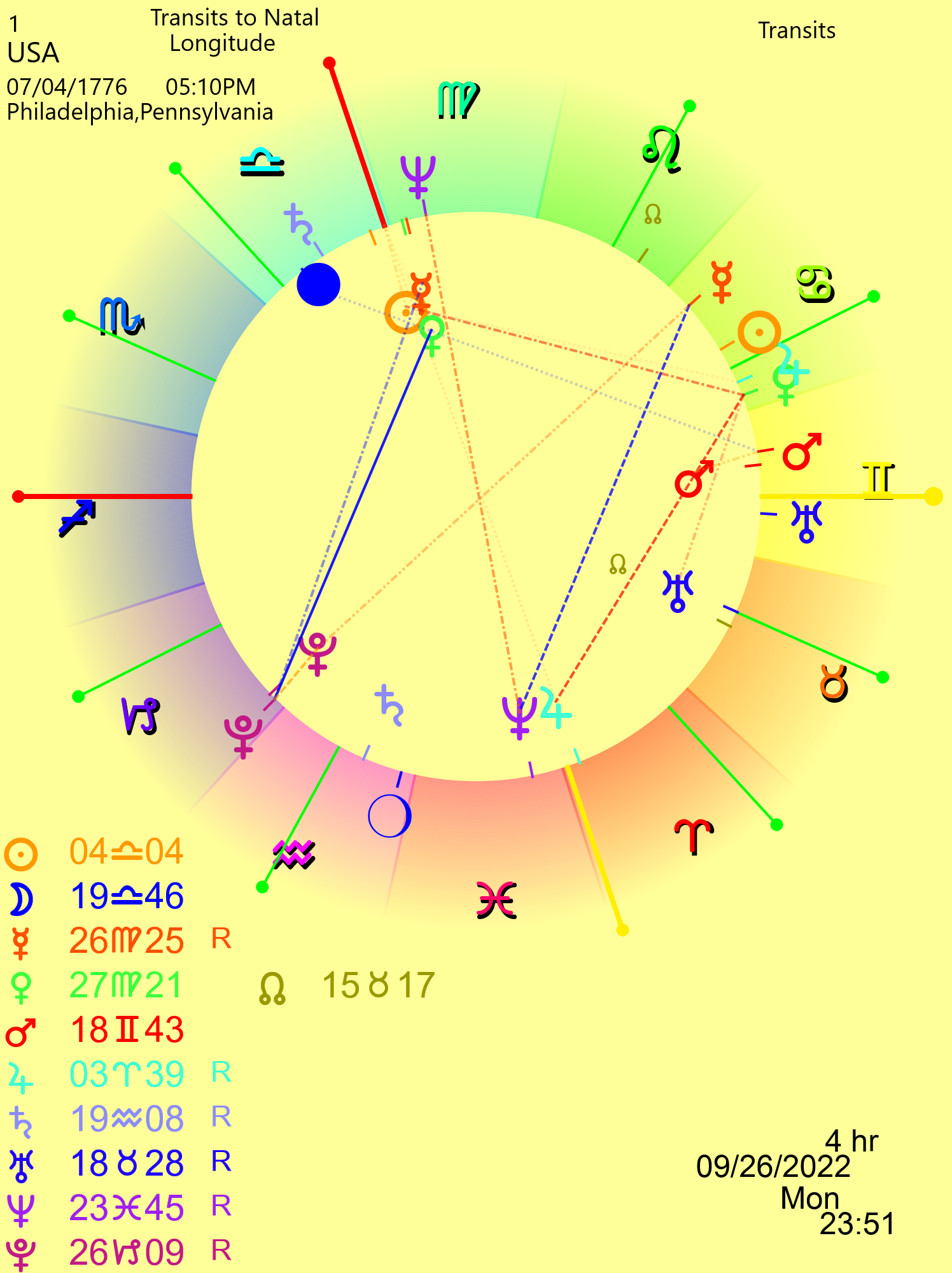The width and height of the screenshot is (952, 1273).
Task: Click the red Ascendant line endpoint at left
Action: tap(18, 496)
